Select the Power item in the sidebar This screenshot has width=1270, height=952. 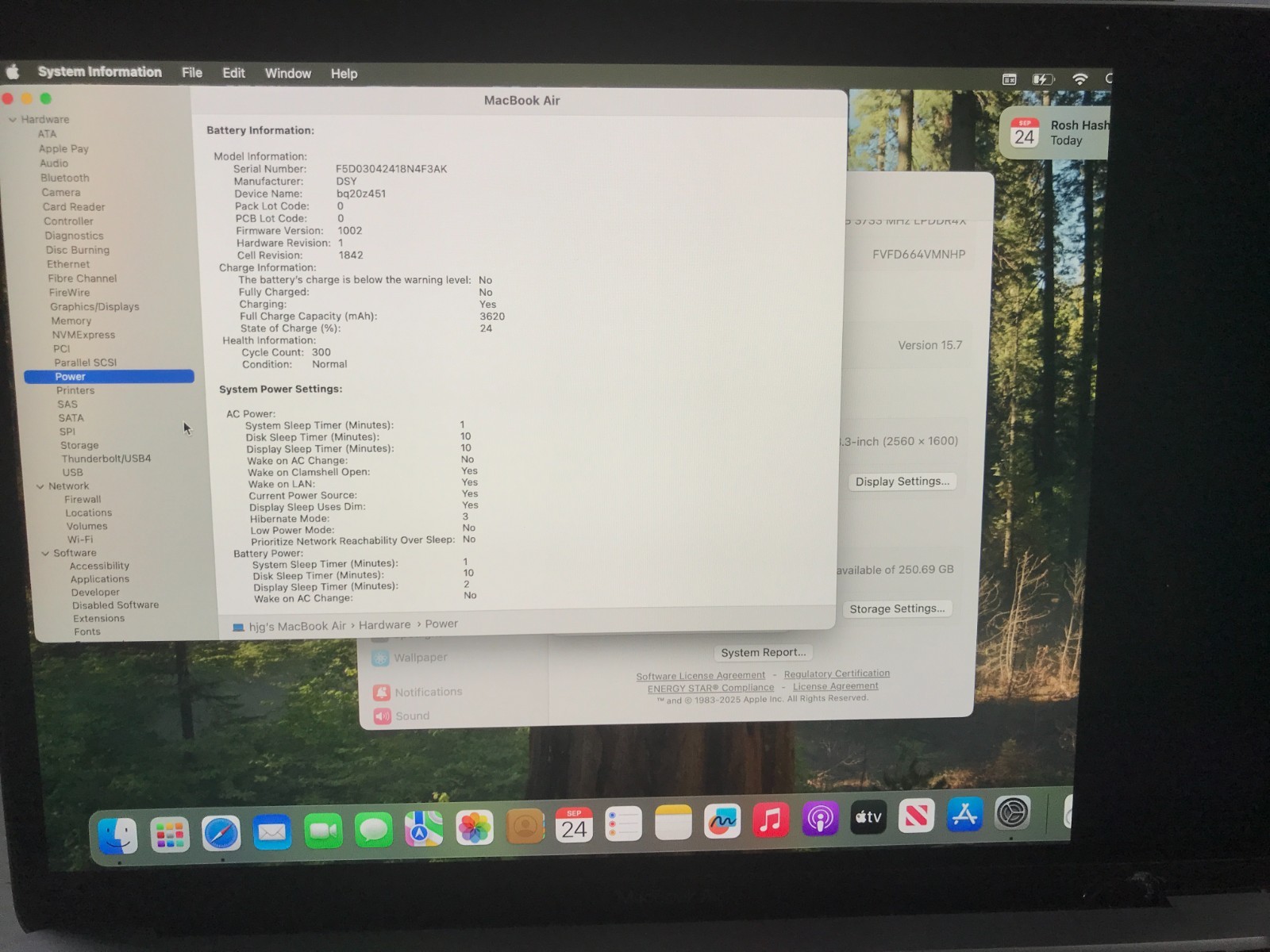pyautogui.click(x=109, y=377)
